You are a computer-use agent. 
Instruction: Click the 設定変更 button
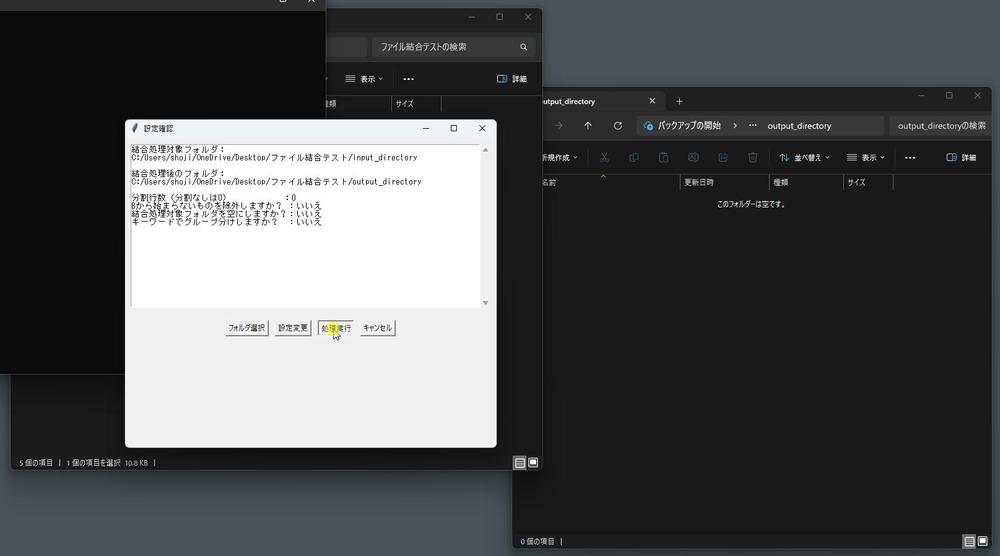(293, 328)
